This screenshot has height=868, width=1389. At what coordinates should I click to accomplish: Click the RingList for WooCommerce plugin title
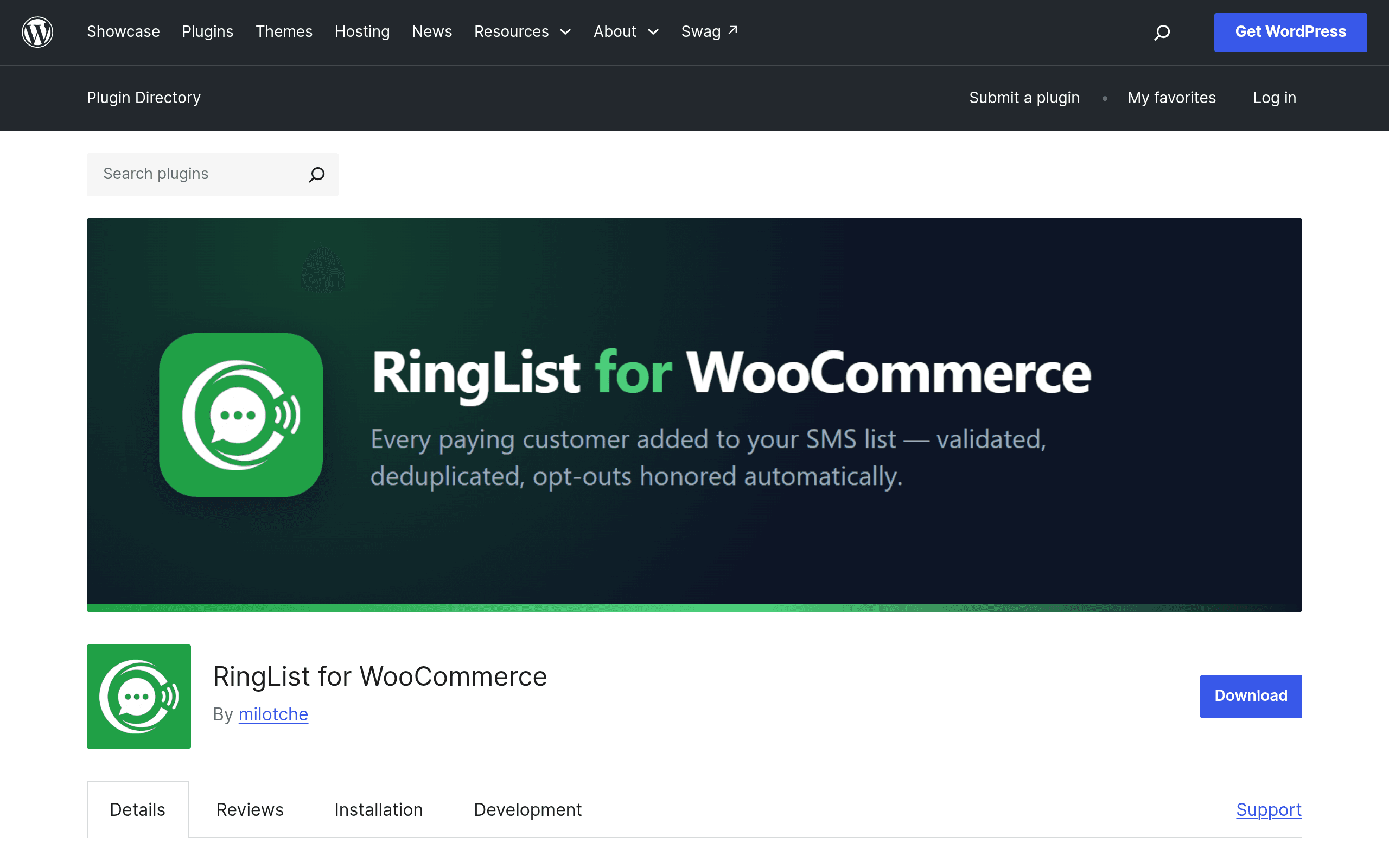[x=380, y=676]
